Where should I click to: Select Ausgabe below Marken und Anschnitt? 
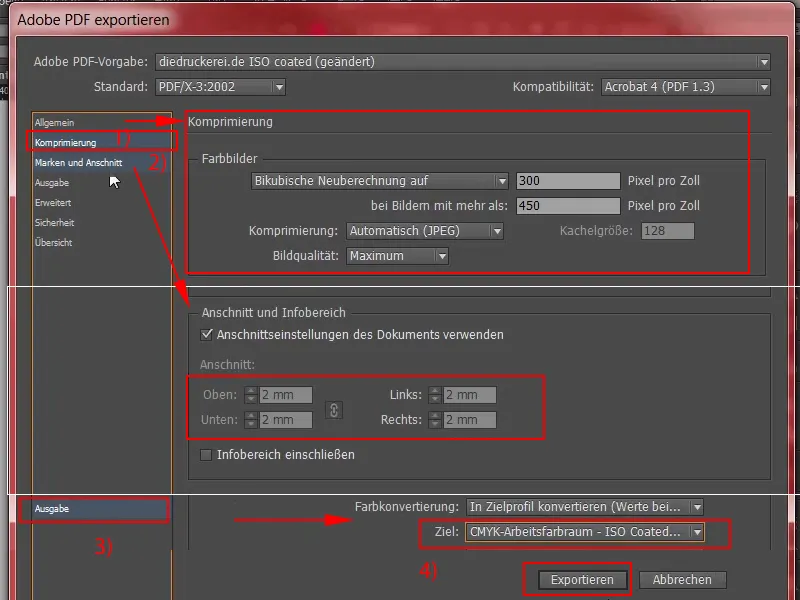(x=52, y=183)
